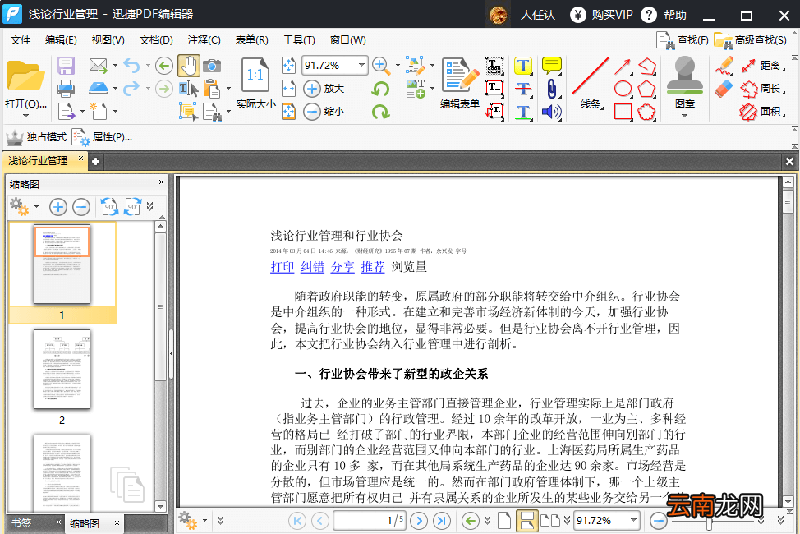
Task: Open the 编辑(E) menu
Action: [61, 40]
